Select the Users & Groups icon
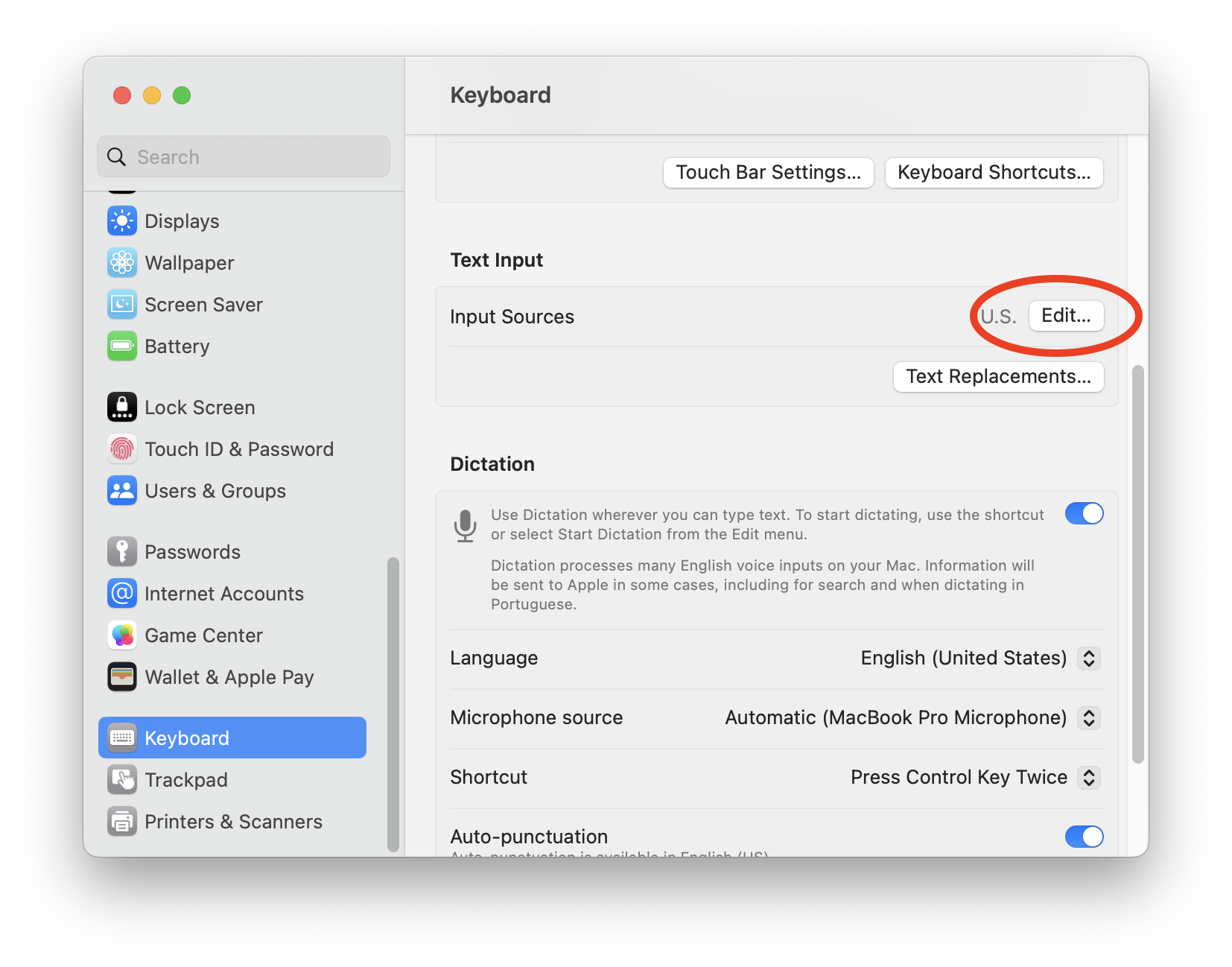This screenshot has height=967, width=1232. coord(122,491)
